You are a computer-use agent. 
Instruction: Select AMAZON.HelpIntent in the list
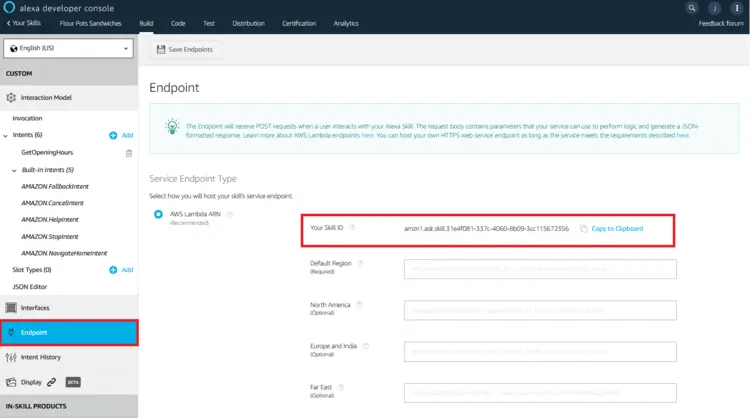(50, 220)
